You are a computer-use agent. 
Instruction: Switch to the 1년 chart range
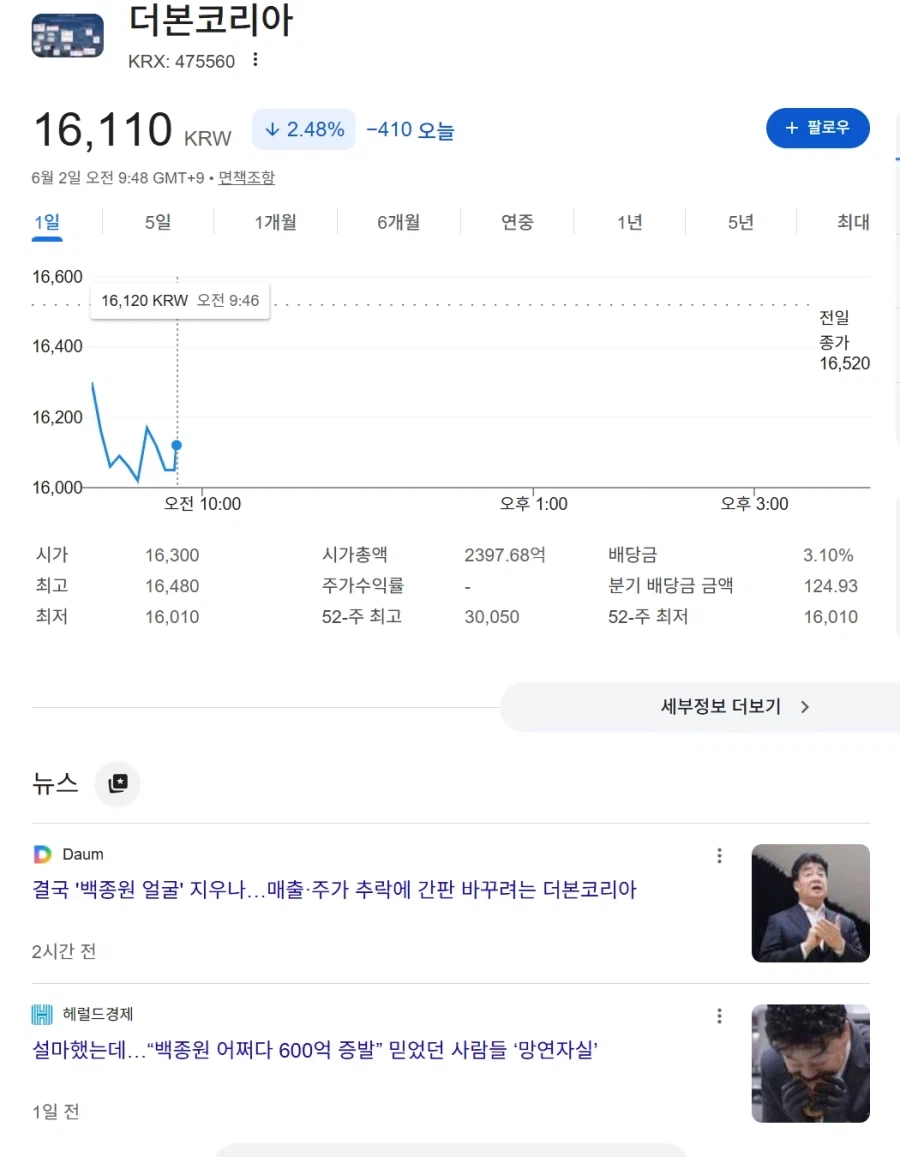click(x=630, y=222)
